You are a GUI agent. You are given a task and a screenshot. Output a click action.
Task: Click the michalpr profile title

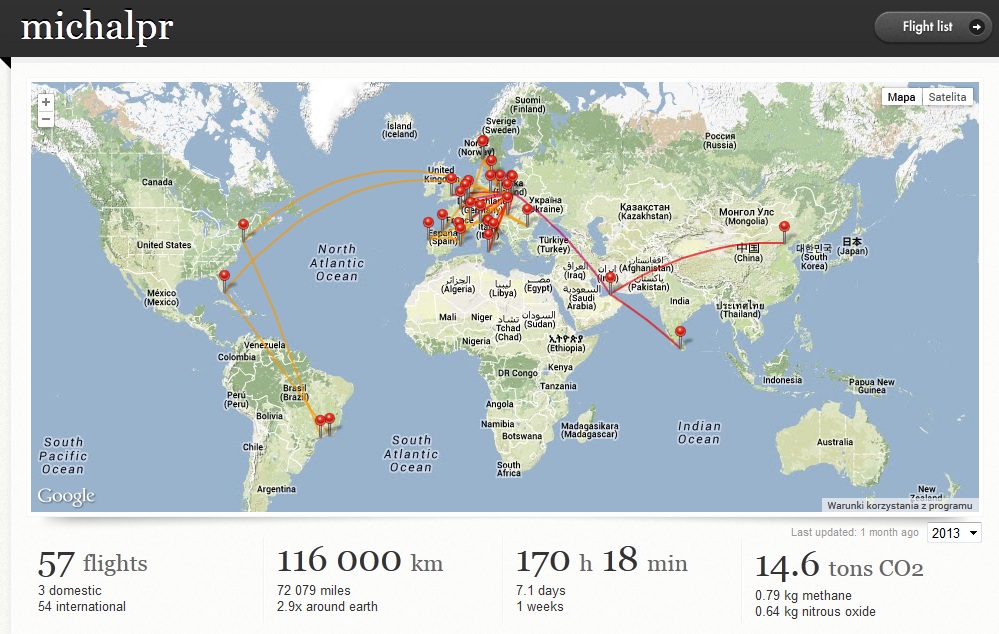click(97, 27)
